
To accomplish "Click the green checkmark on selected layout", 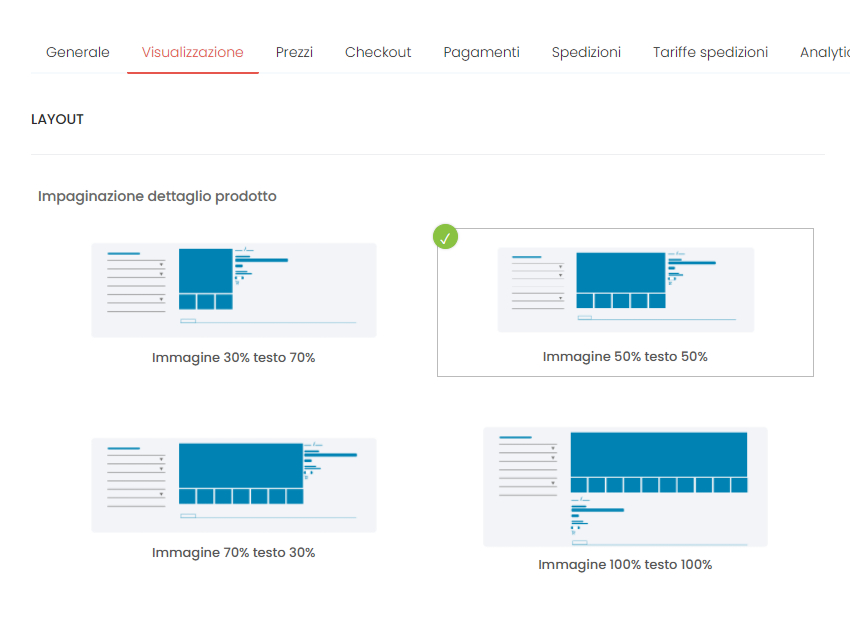I will (x=445, y=237).
